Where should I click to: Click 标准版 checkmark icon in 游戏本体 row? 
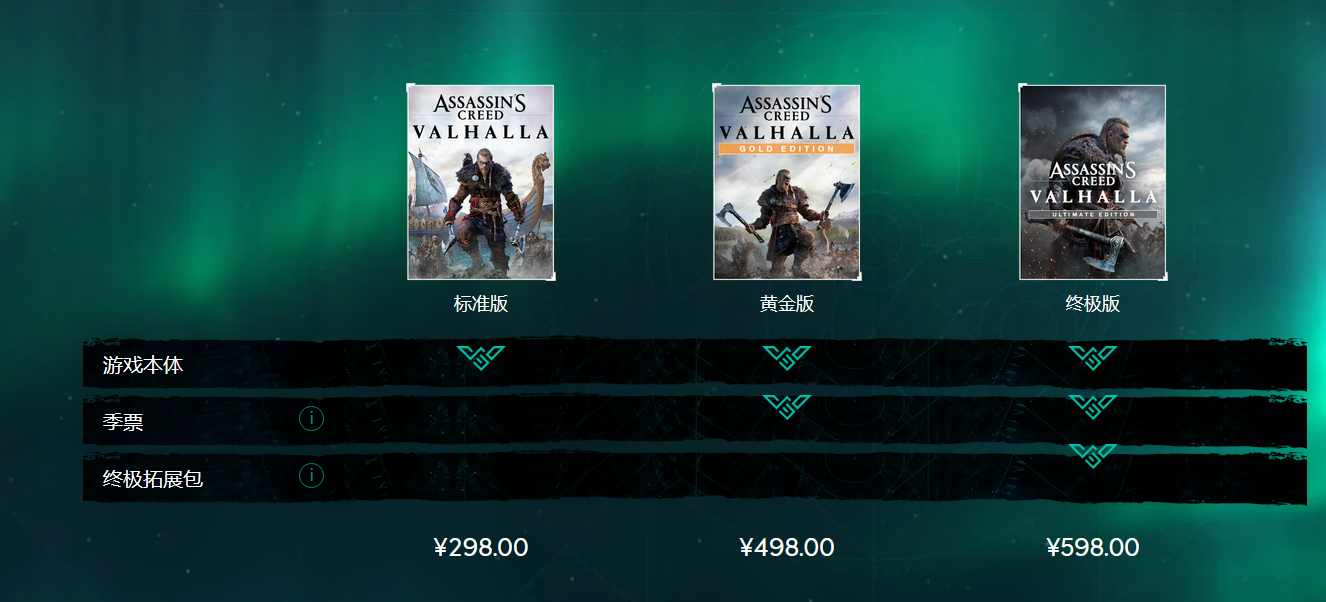pos(481,358)
